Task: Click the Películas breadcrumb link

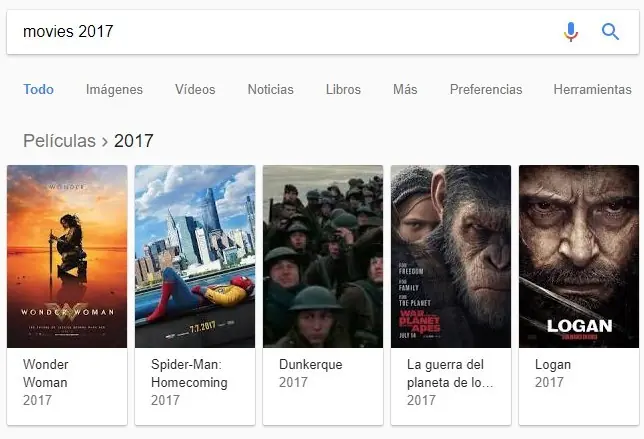Action: 60,141
